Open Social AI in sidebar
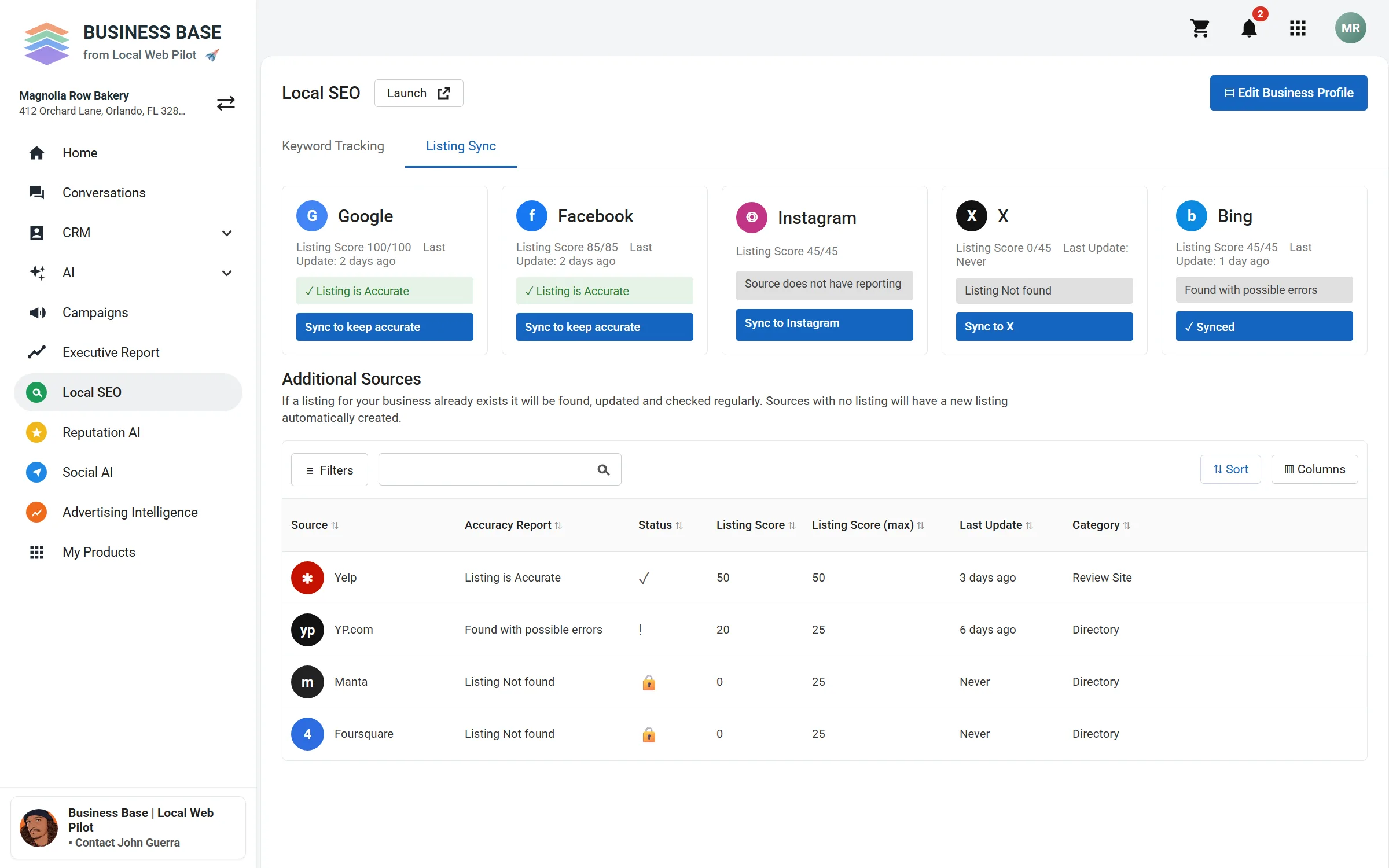 coord(128,472)
